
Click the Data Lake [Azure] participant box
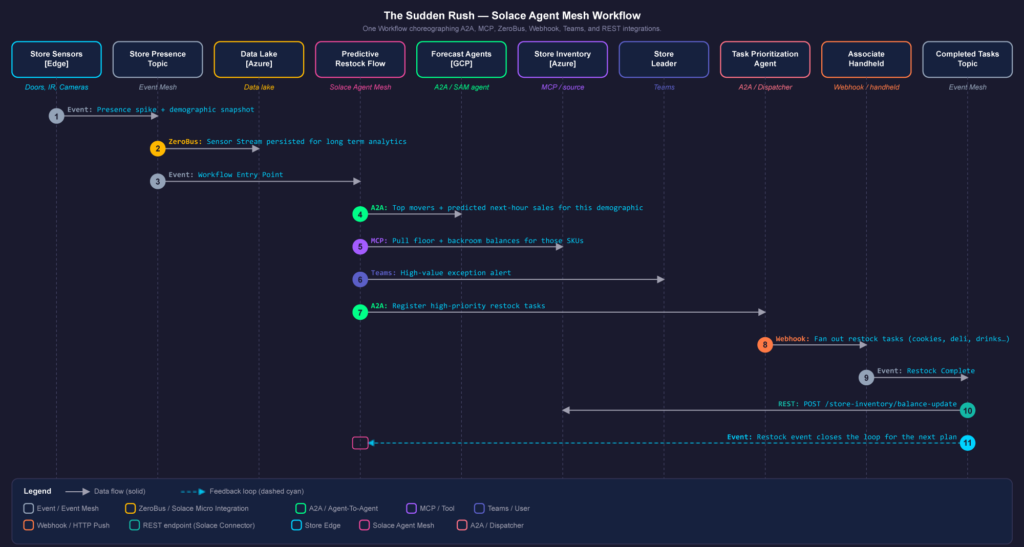[259, 59]
